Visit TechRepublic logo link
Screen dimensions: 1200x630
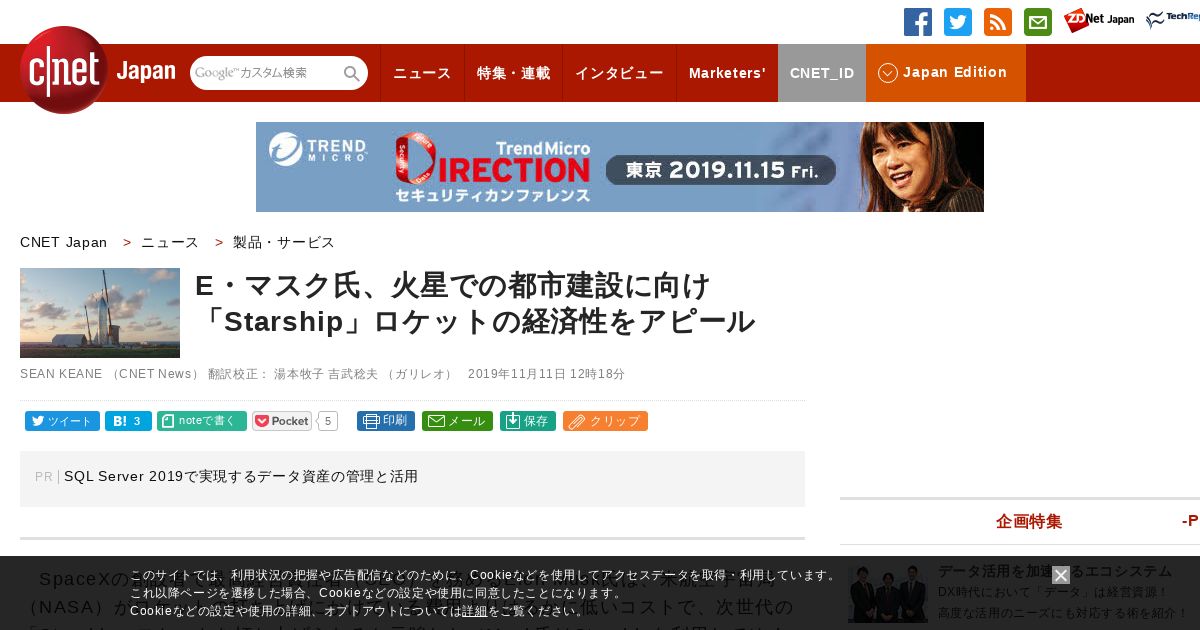tap(1173, 20)
